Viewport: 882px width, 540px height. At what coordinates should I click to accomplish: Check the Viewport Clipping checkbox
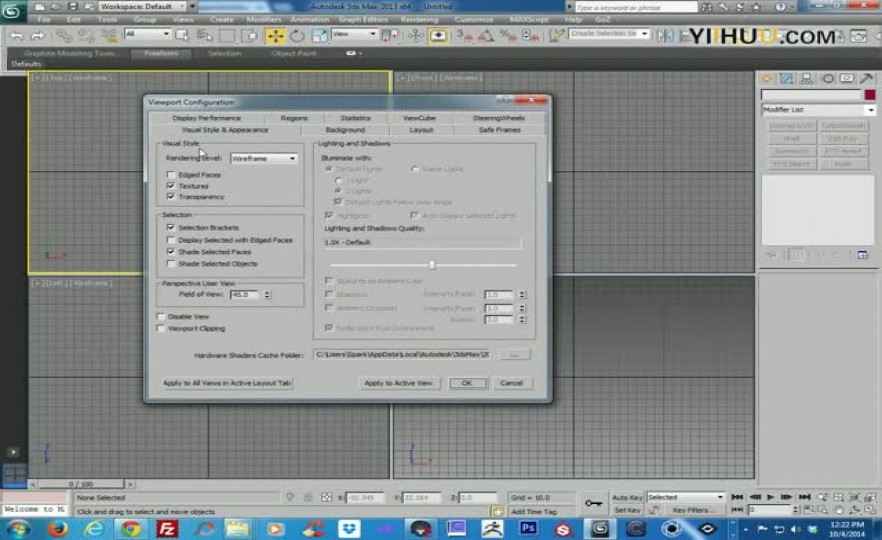pos(161,328)
